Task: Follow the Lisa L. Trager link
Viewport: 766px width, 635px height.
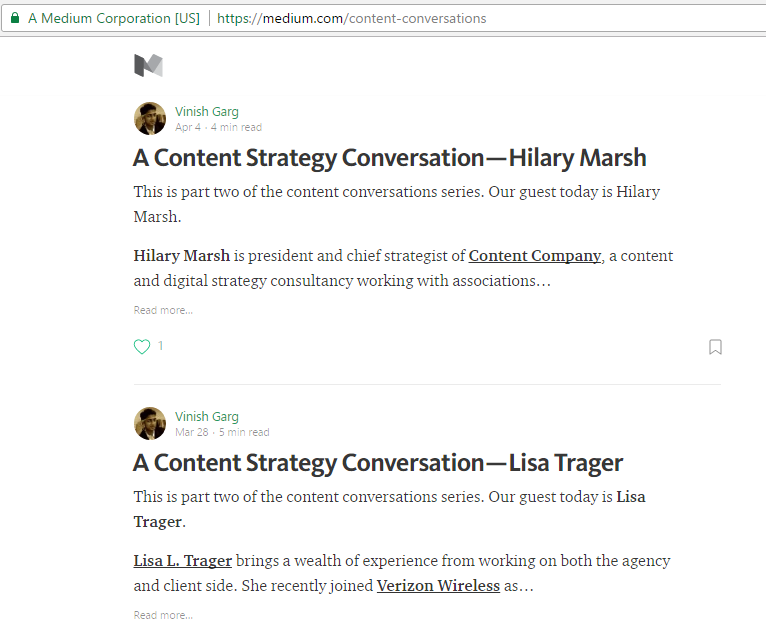Action: (x=183, y=561)
